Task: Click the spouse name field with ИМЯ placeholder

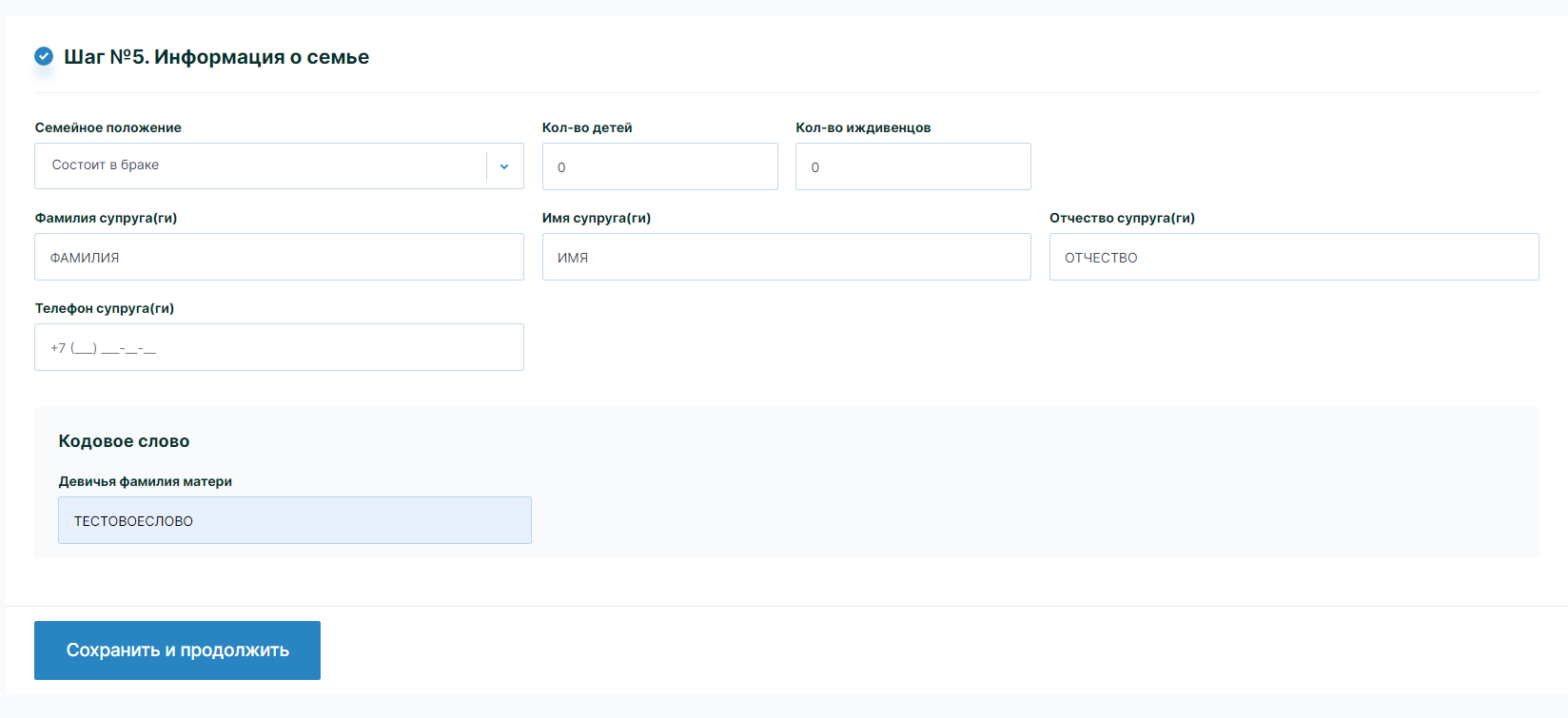Action: [x=786, y=257]
